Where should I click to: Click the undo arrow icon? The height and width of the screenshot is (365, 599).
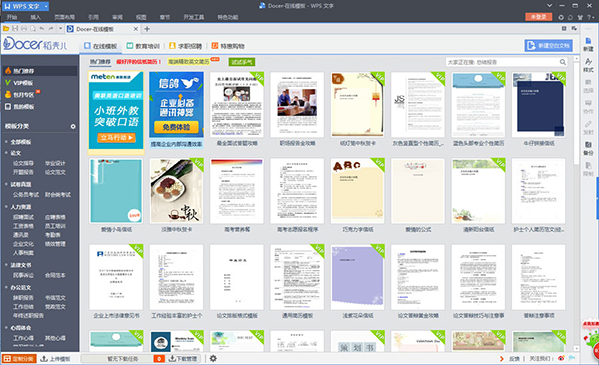point(42,29)
